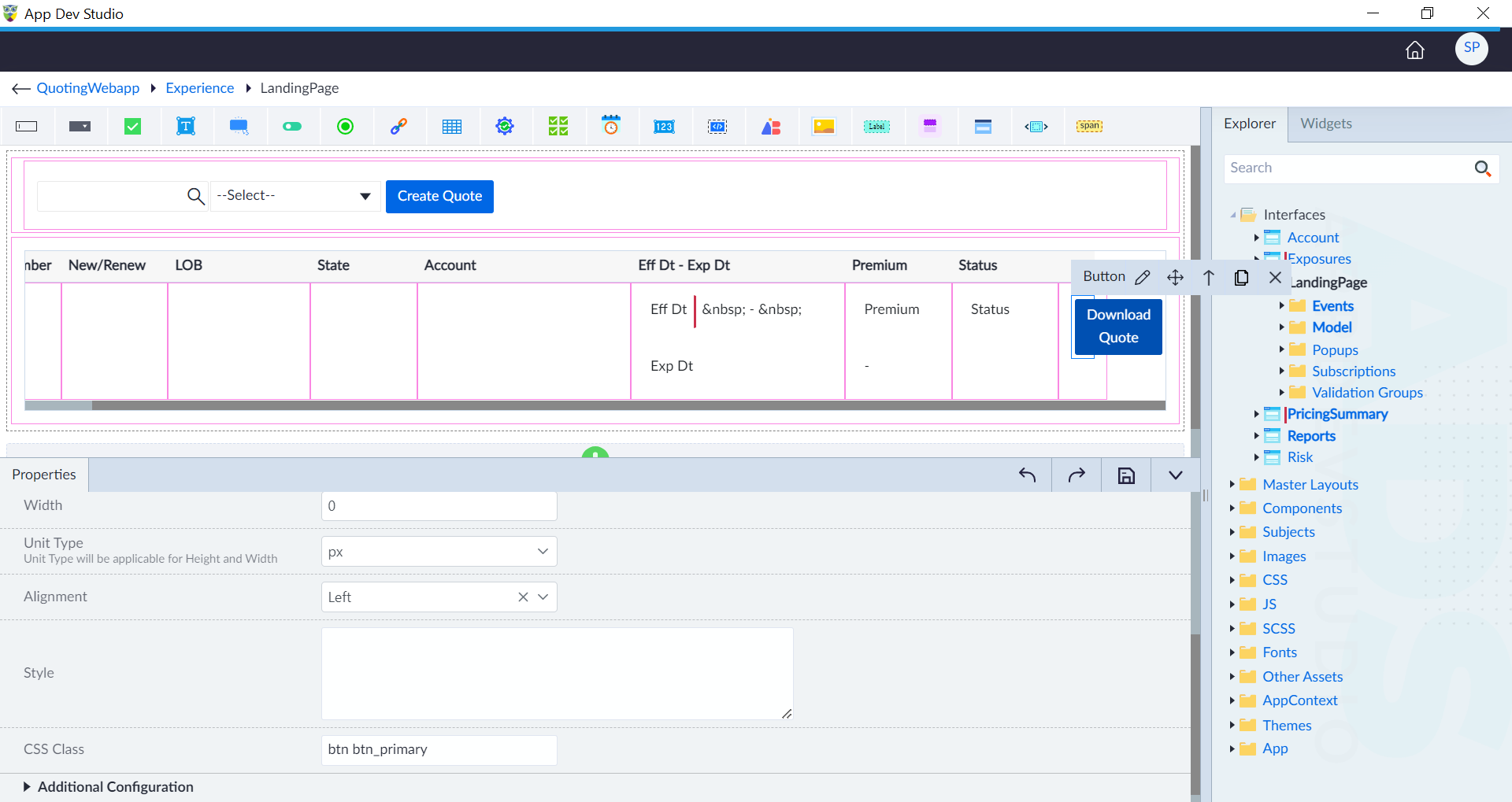Viewport: 1512px width, 802px height.
Task: Select the calendar clock date widget icon
Action: [x=611, y=125]
